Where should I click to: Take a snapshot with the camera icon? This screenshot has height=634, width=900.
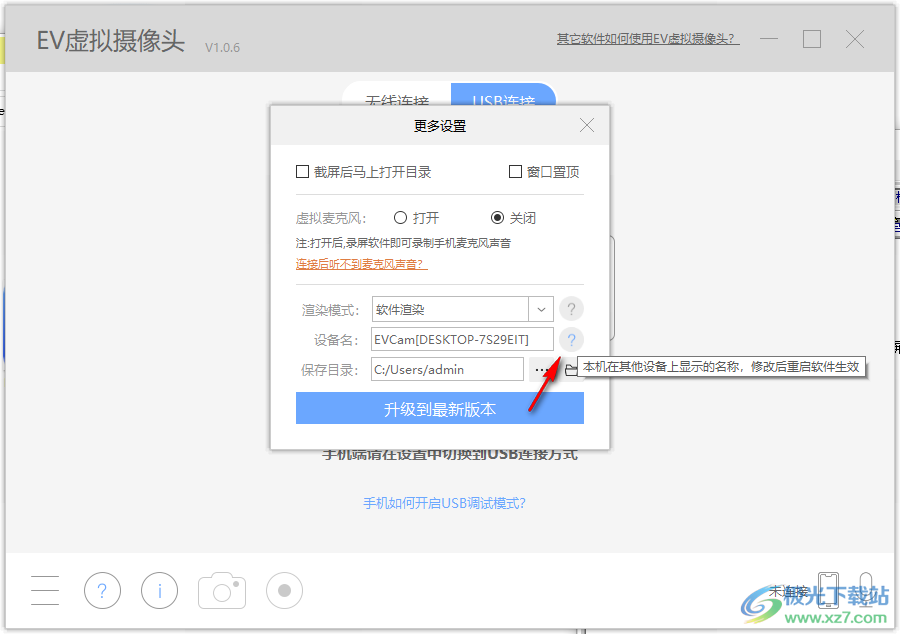point(221,590)
